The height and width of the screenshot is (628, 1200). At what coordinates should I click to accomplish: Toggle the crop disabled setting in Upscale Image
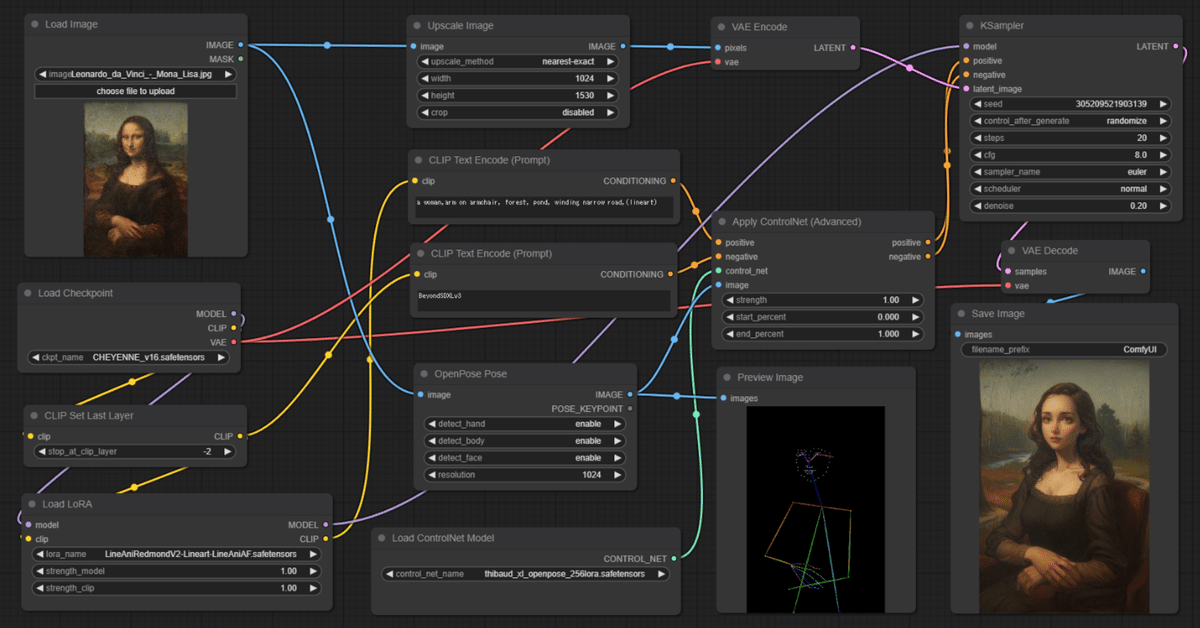pyautogui.click(x=517, y=112)
